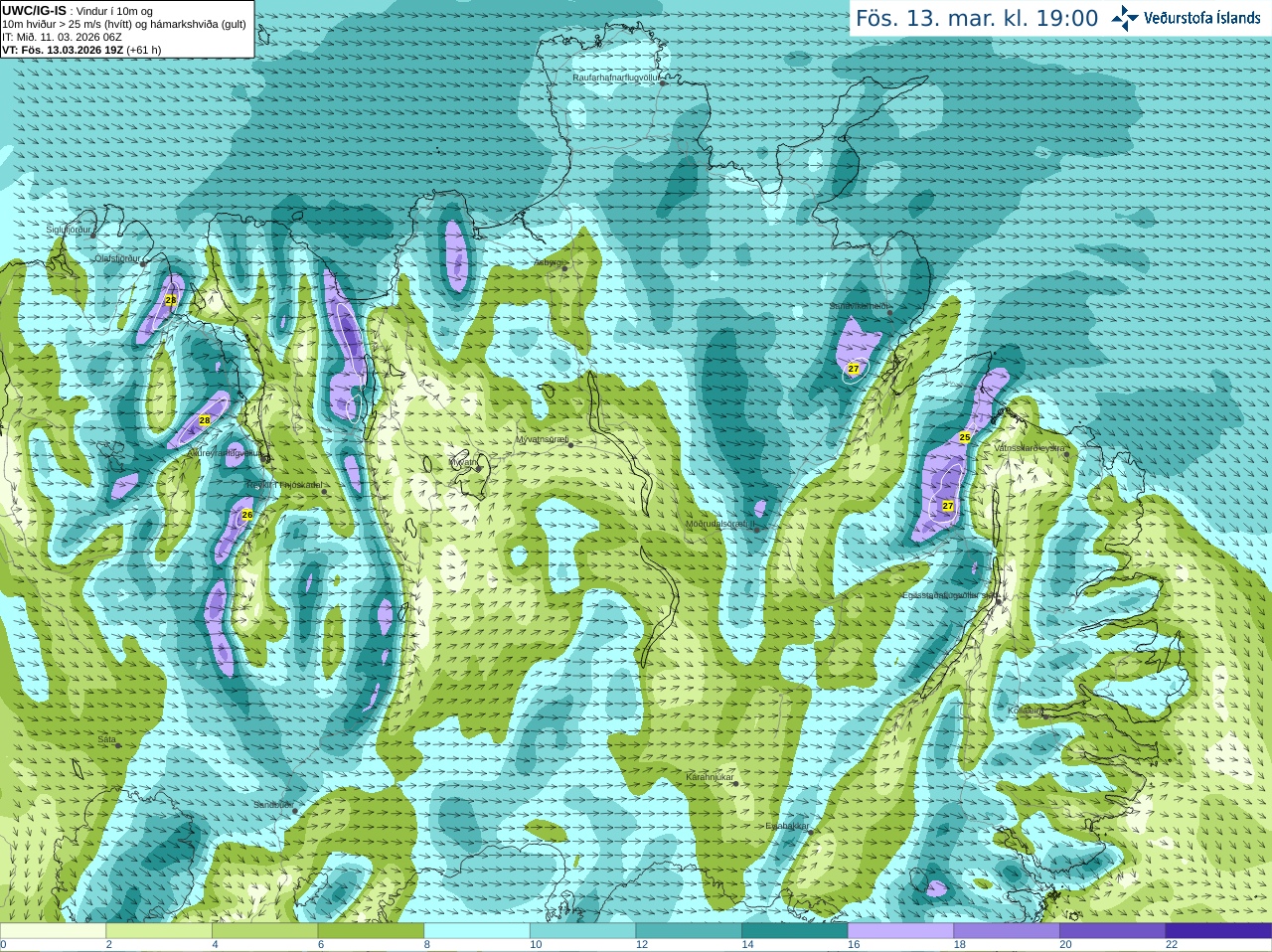Select the Eyjabakkar station label
The image size is (1272, 952).
[788, 826]
